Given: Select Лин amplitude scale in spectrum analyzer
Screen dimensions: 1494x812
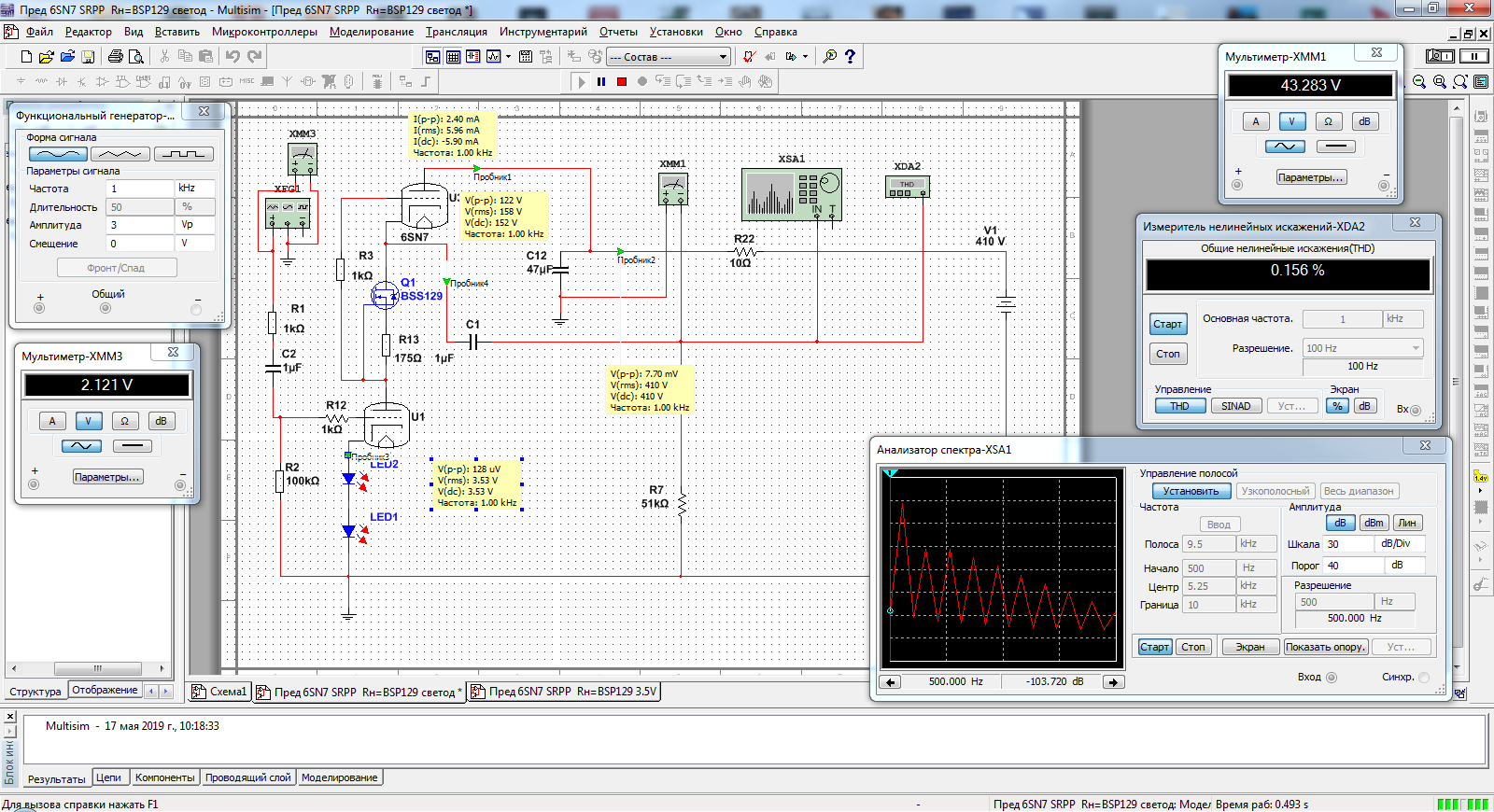Looking at the screenshot, I should pyautogui.click(x=1407, y=523).
